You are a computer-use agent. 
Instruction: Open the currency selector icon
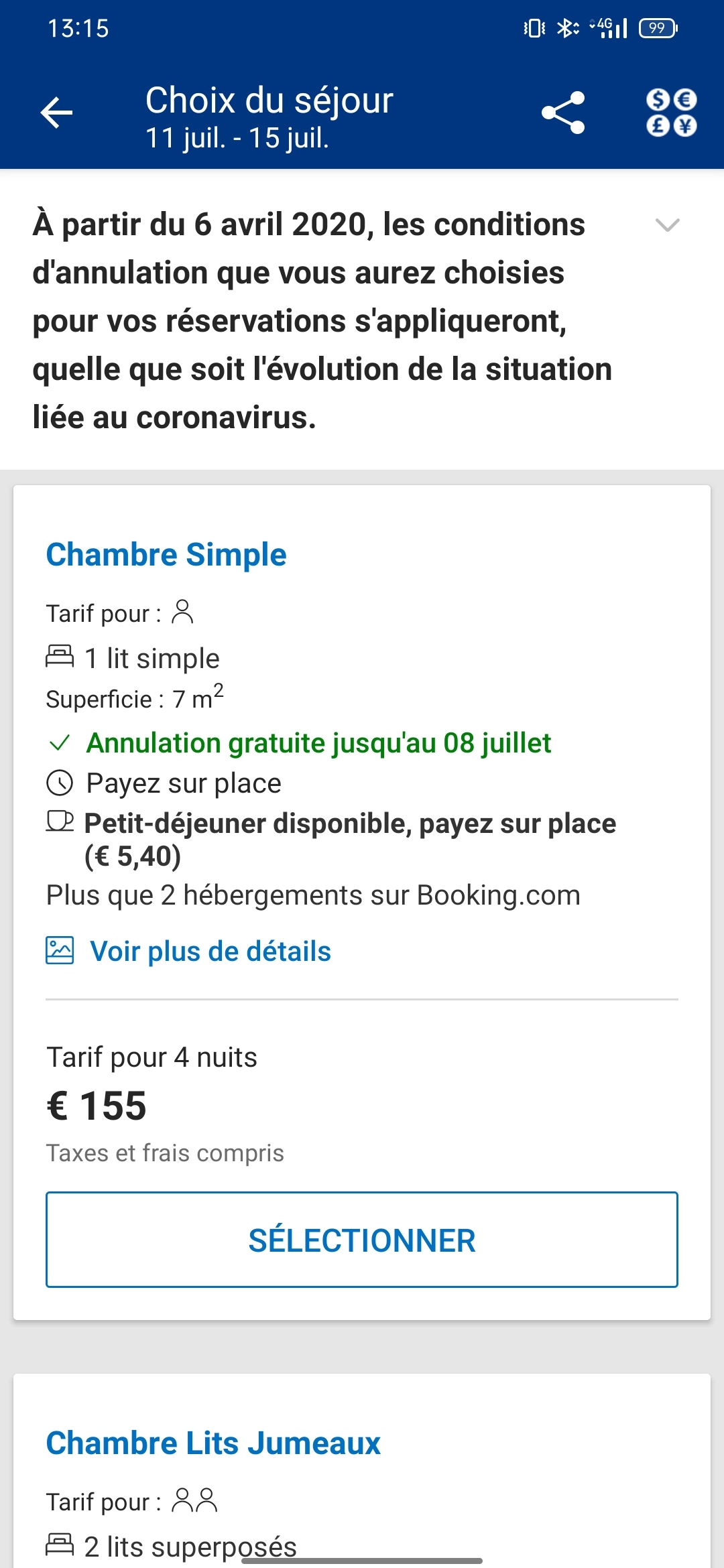click(671, 113)
